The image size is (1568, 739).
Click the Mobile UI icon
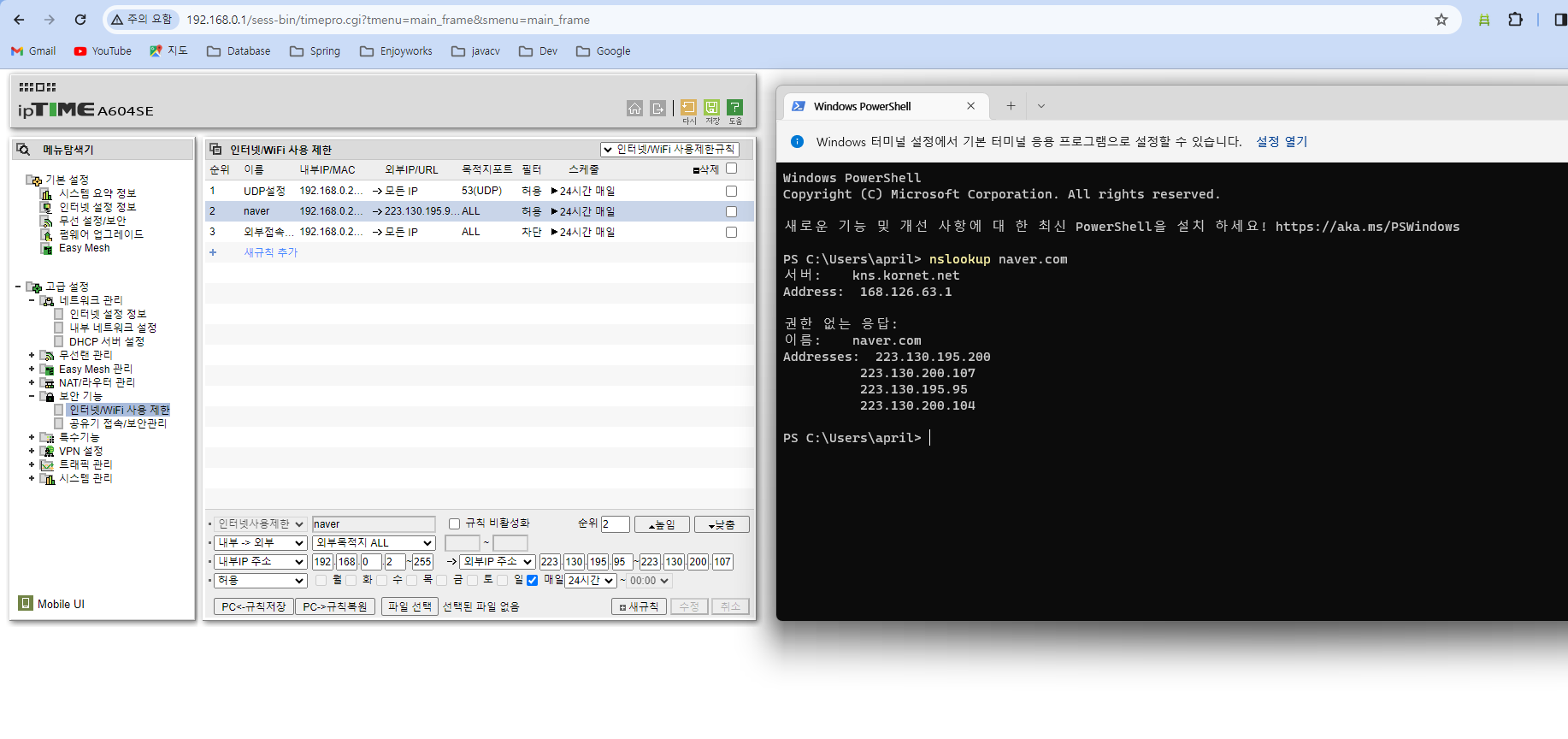(x=26, y=603)
